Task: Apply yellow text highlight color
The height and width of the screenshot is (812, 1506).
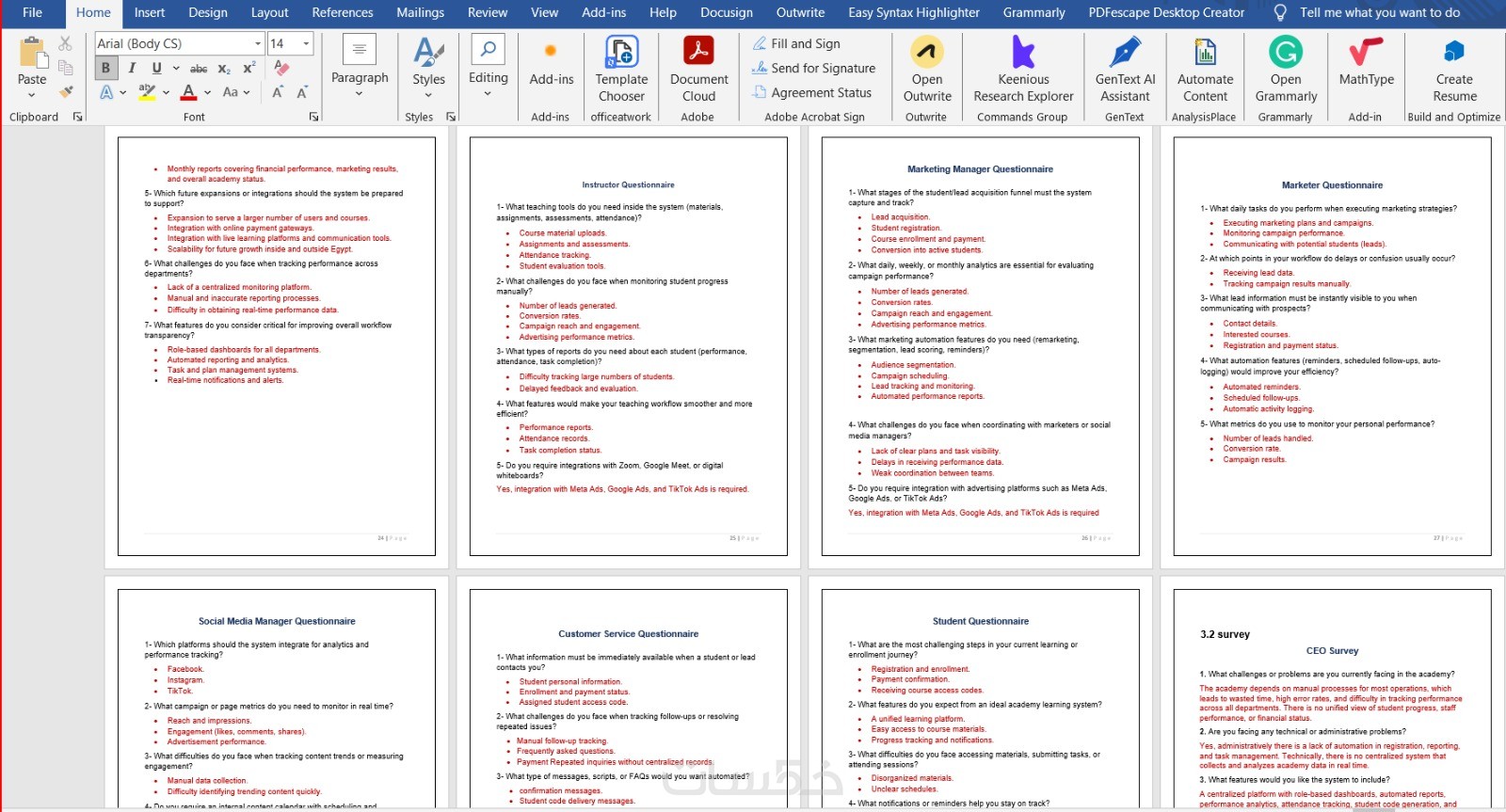Action: click(146, 92)
